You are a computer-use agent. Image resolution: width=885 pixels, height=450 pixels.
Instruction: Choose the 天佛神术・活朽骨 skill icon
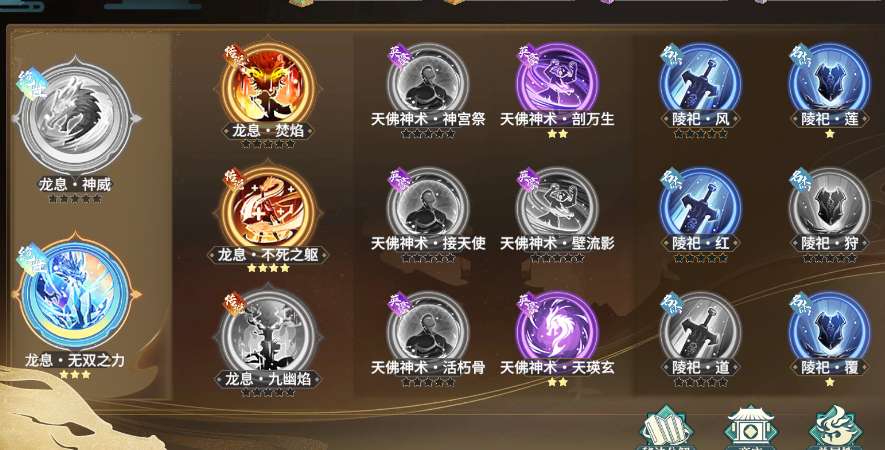[428, 332]
